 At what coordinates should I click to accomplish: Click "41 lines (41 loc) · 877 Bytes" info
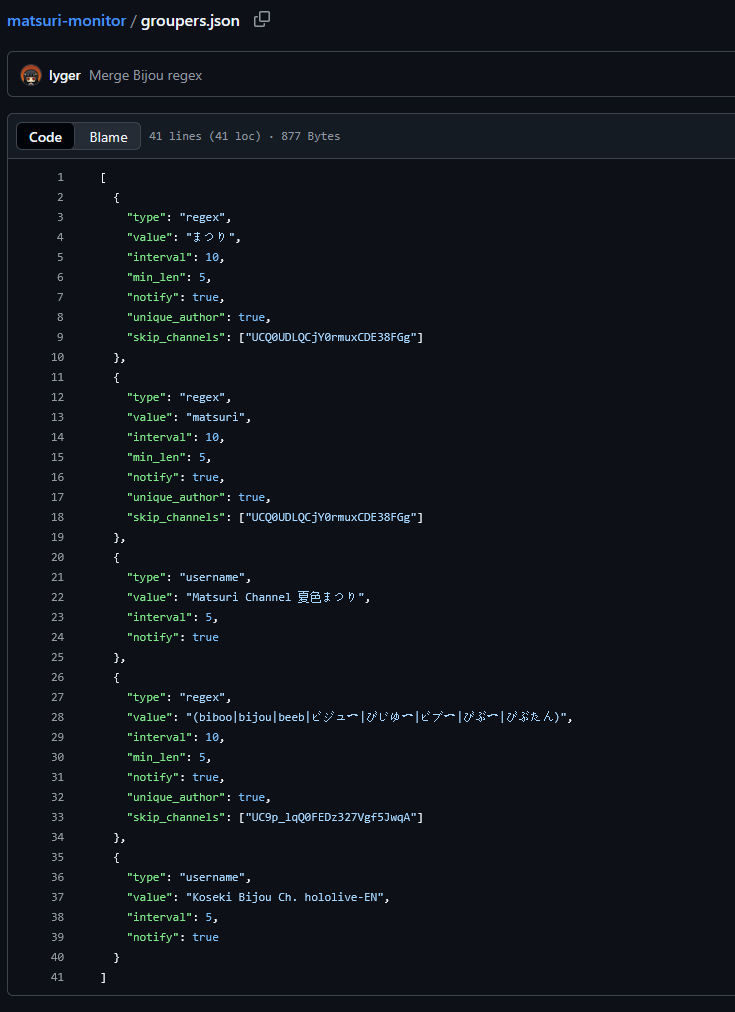pos(245,136)
